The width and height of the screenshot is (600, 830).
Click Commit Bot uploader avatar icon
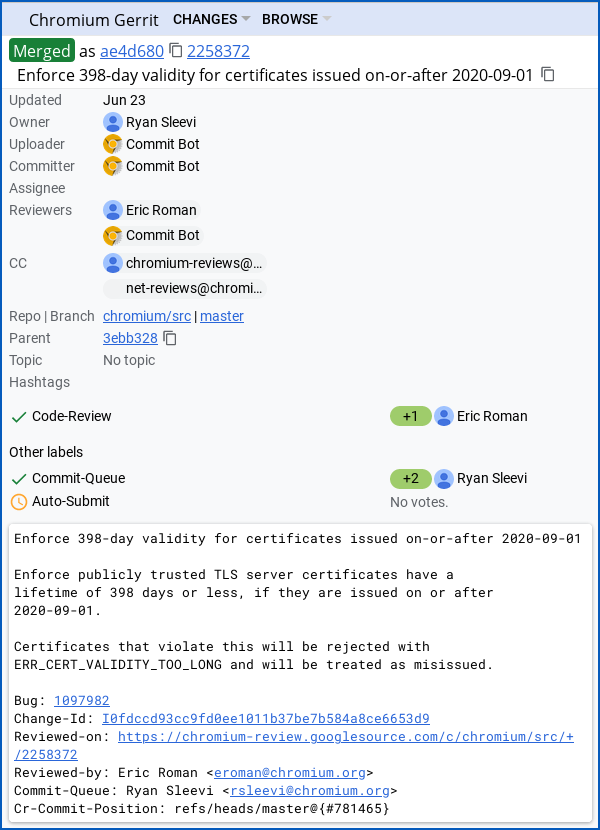(113, 144)
